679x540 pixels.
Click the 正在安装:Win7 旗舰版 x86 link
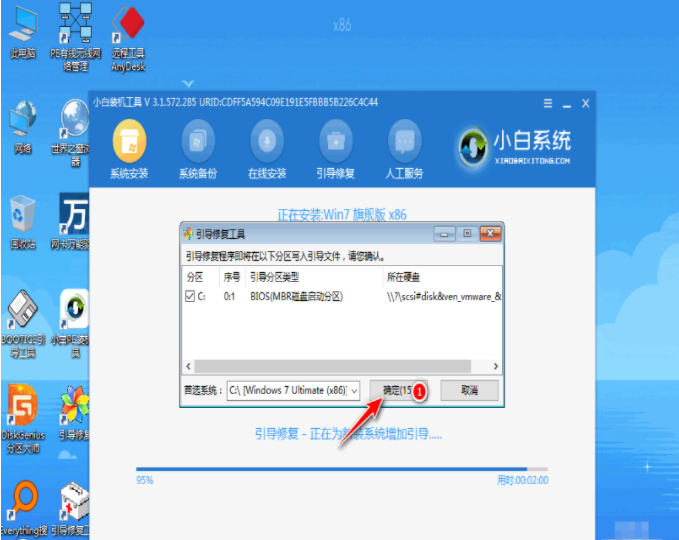(342, 215)
